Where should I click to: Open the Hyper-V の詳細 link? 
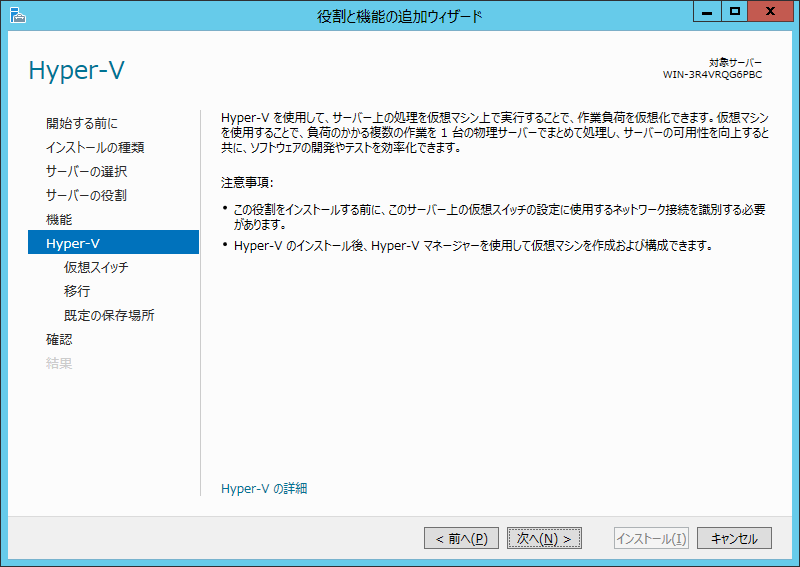264,488
